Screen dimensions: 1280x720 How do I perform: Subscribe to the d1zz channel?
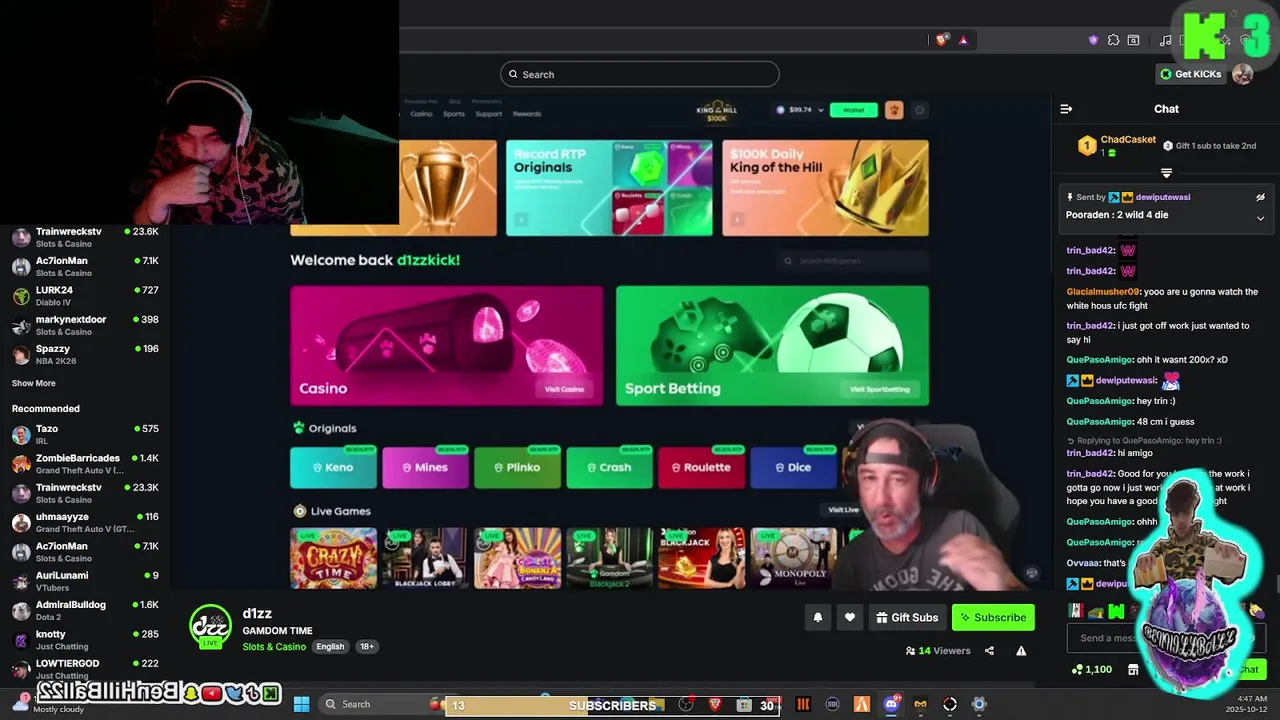[x=993, y=618]
